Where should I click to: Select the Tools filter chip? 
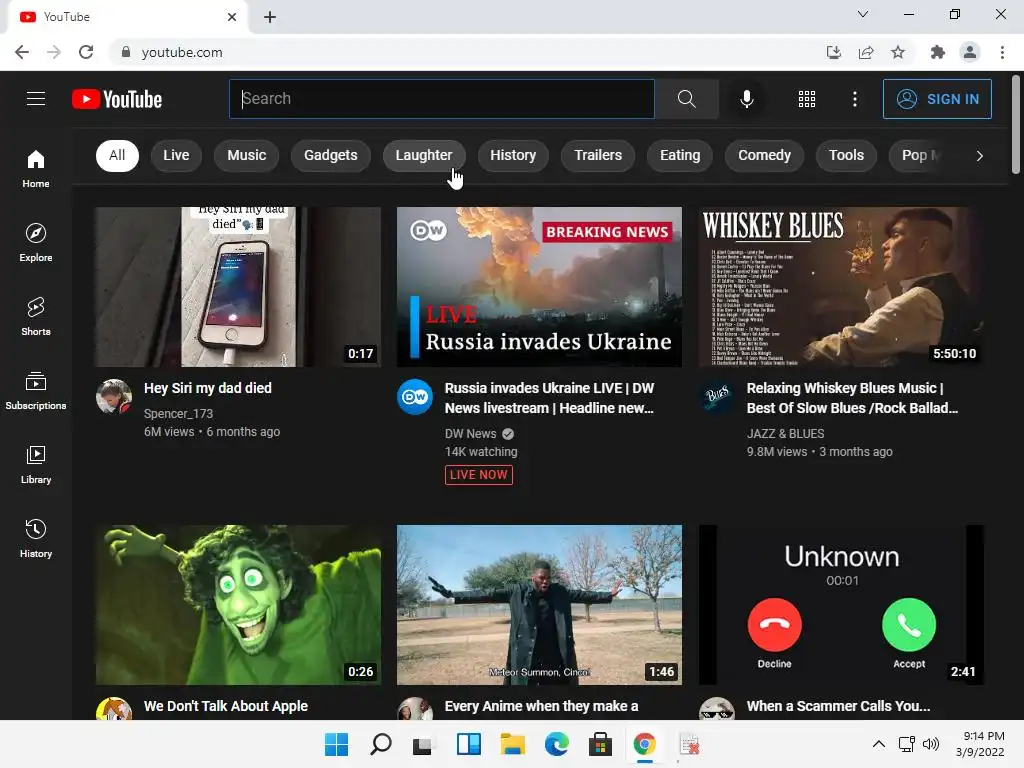pyautogui.click(x=846, y=155)
